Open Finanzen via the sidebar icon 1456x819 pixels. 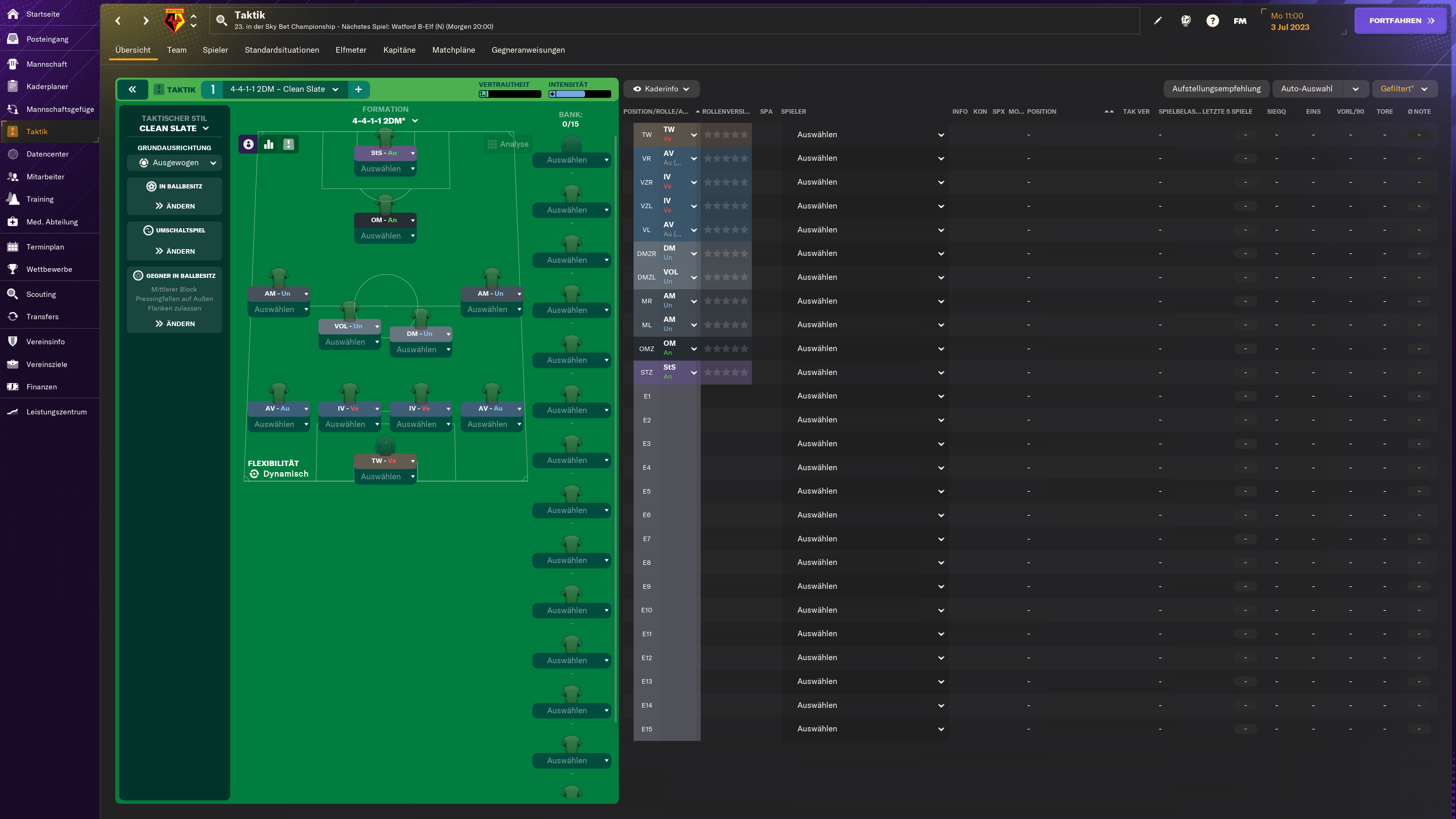(x=13, y=387)
